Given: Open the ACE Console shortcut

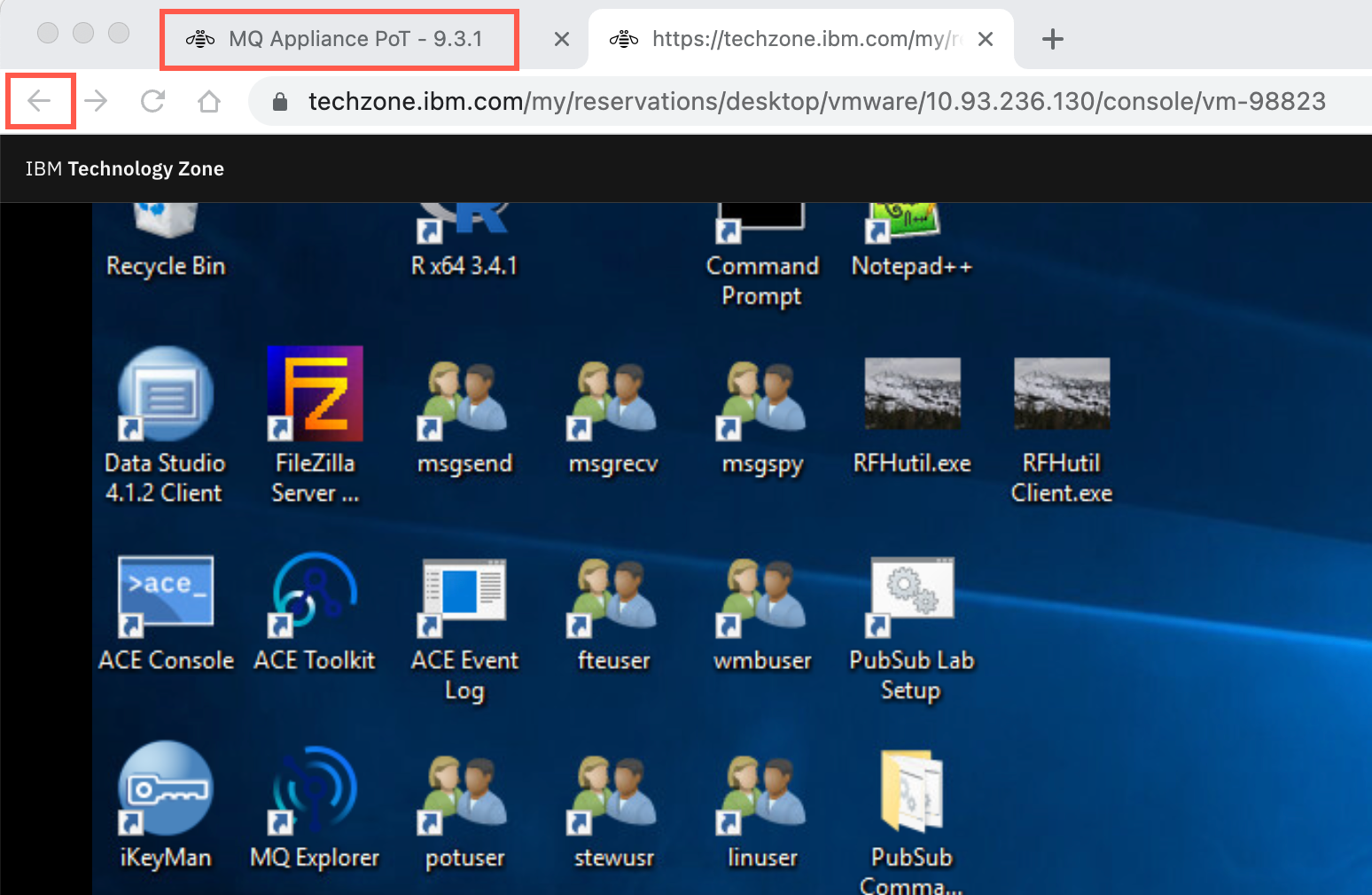Looking at the screenshot, I should [x=166, y=611].
